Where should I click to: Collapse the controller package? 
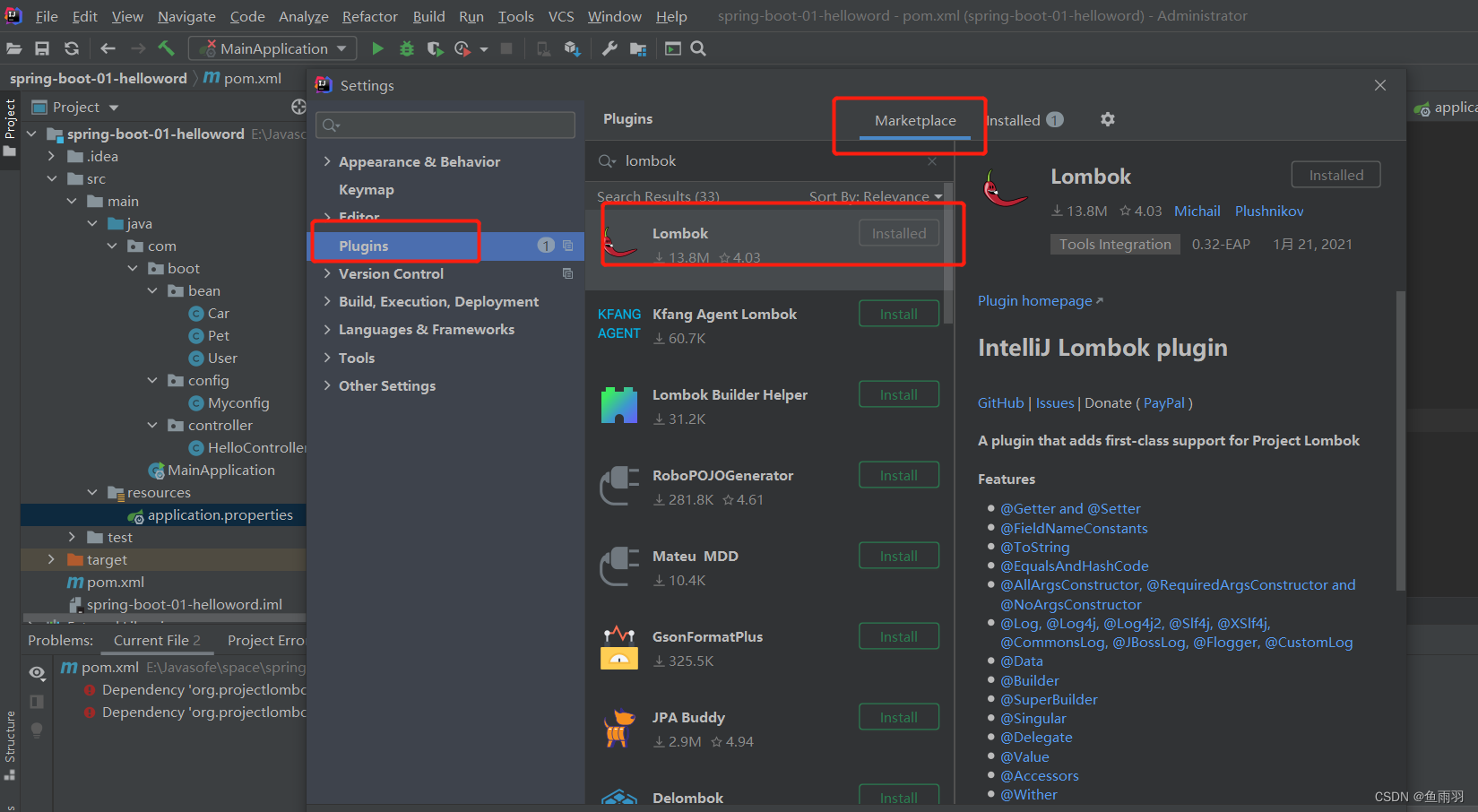click(x=152, y=425)
